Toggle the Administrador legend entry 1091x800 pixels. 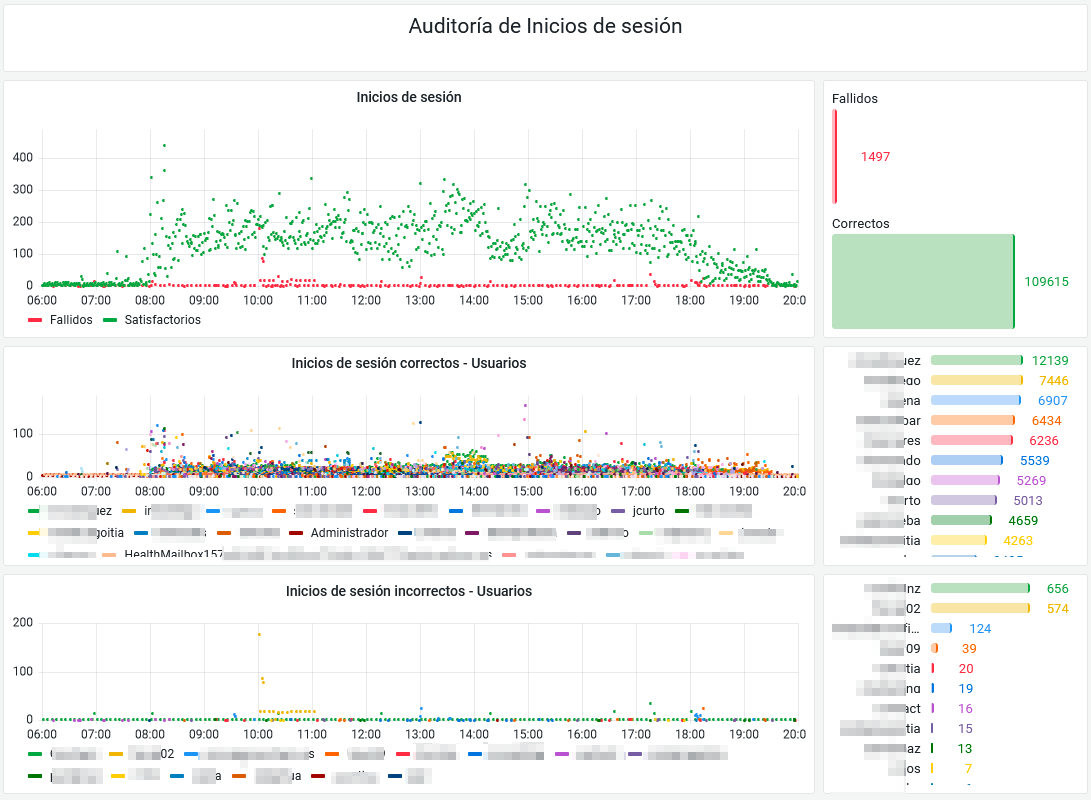click(348, 533)
